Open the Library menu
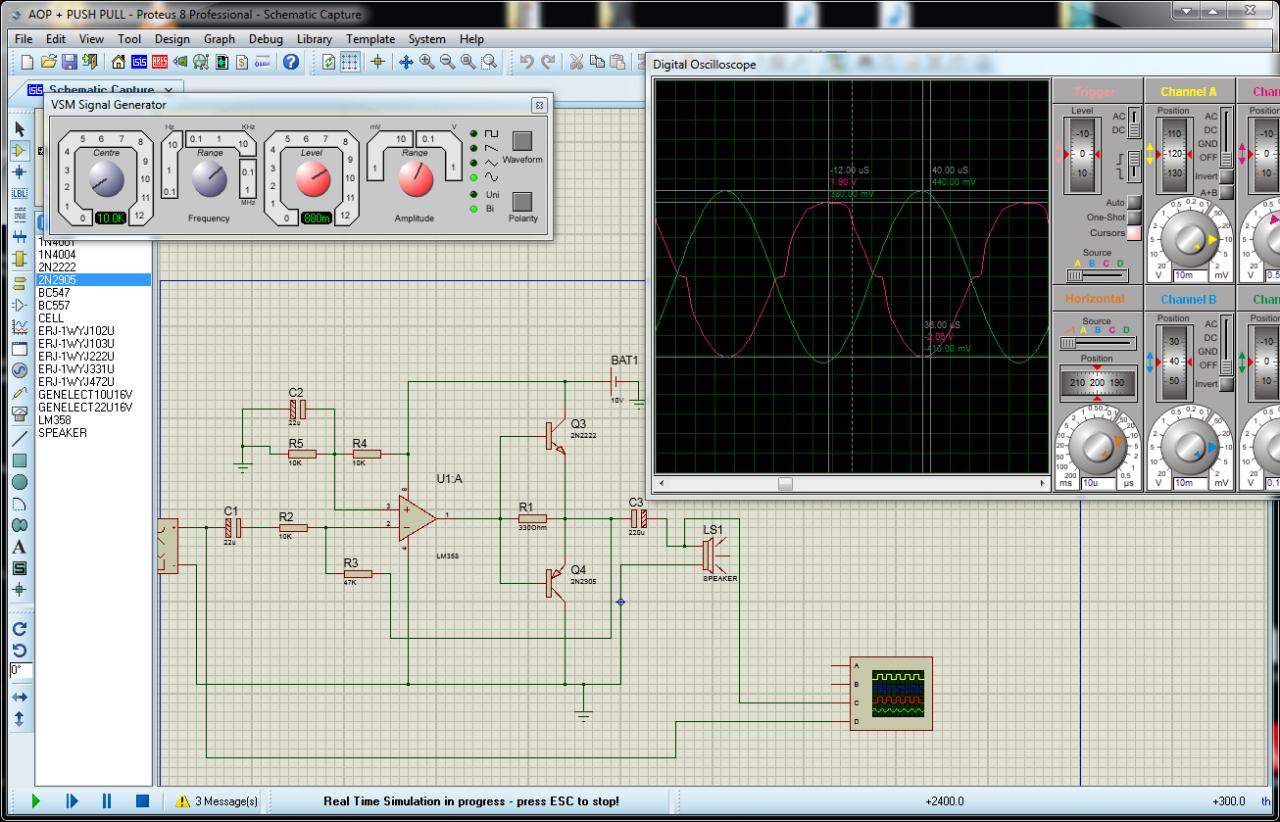 coord(314,39)
